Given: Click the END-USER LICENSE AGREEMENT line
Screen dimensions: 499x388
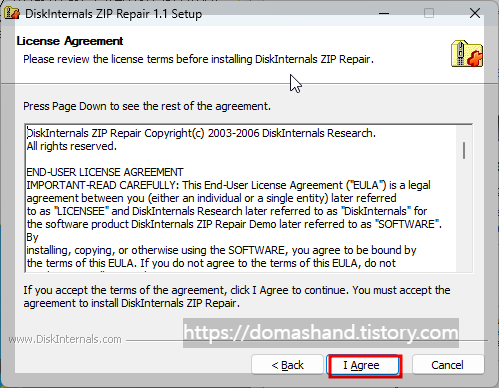Looking at the screenshot, I should pyautogui.click(x=105, y=172).
